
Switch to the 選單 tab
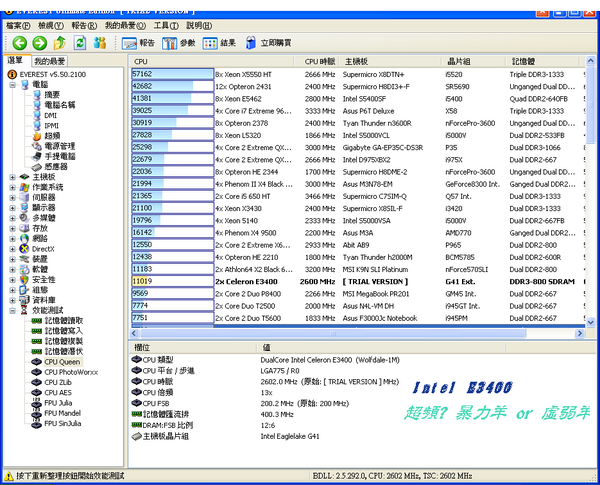[x=16, y=60]
